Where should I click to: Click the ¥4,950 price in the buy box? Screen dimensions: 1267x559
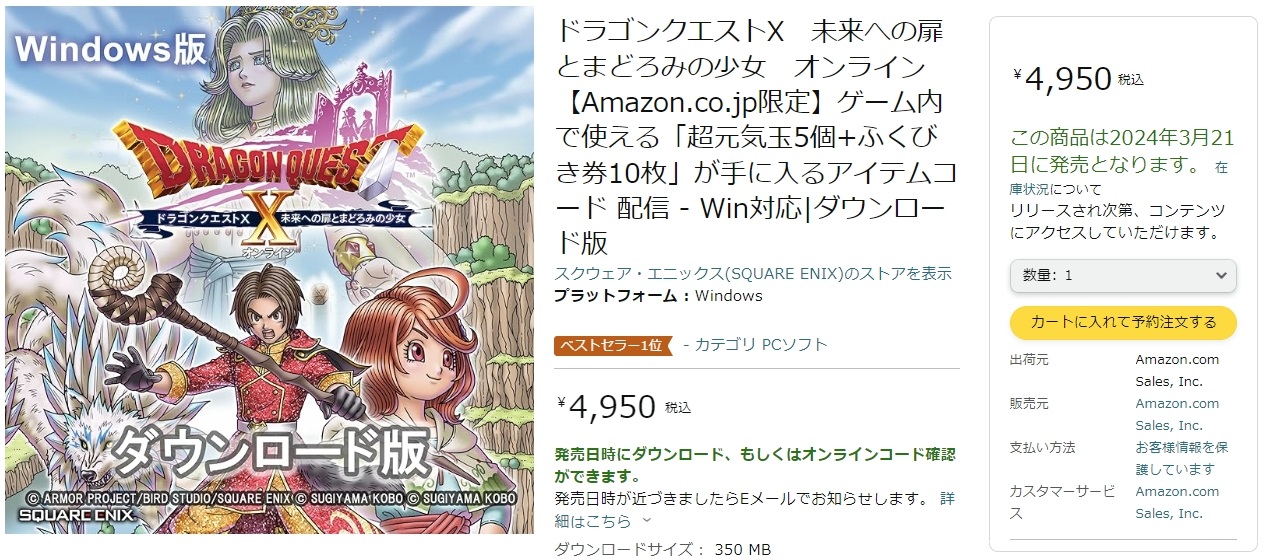(1063, 79)
